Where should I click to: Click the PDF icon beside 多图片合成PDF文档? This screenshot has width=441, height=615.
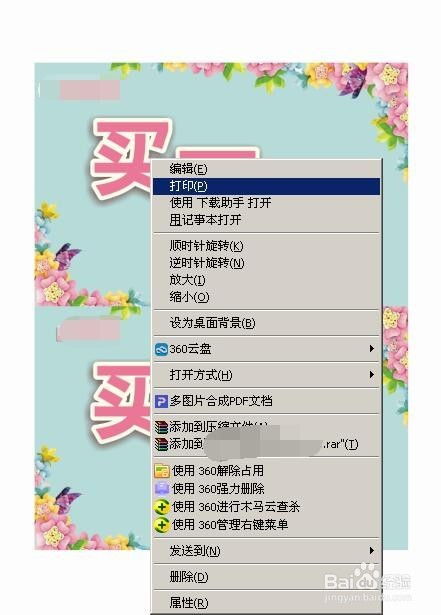click(x=161, y=401)
